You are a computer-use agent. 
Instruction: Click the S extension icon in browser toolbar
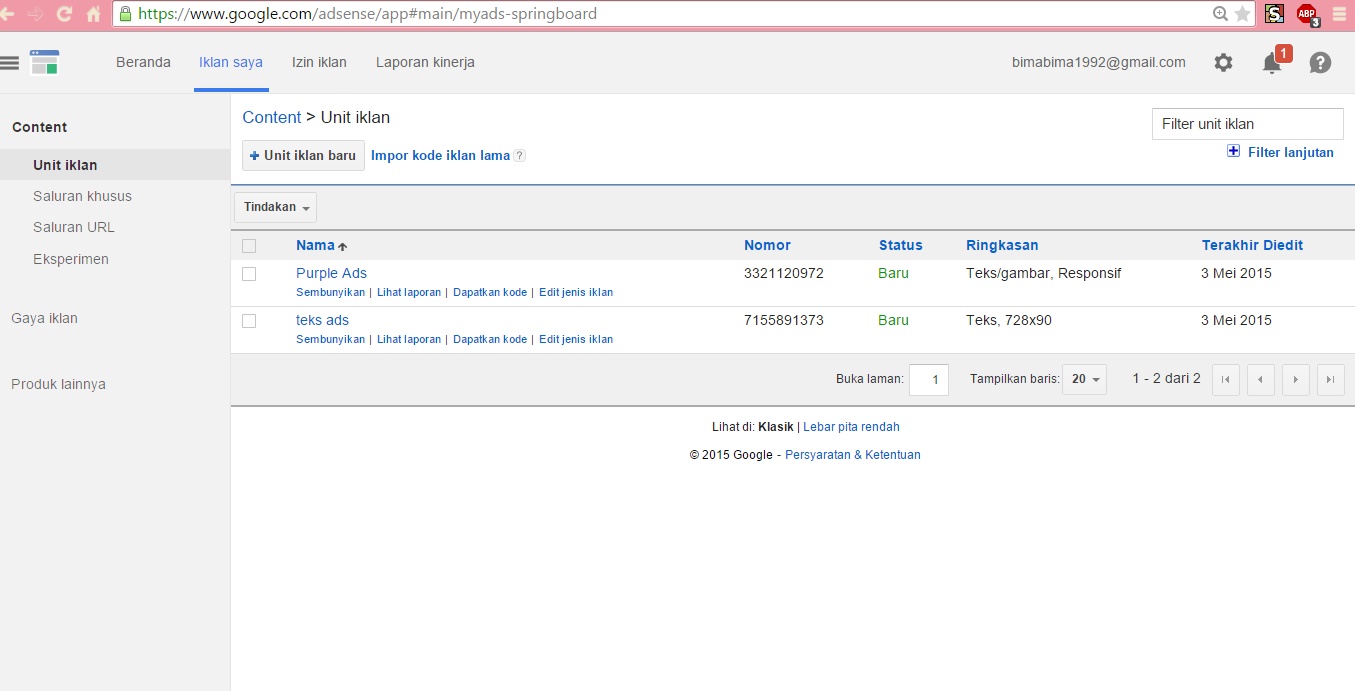[1274, 14]
